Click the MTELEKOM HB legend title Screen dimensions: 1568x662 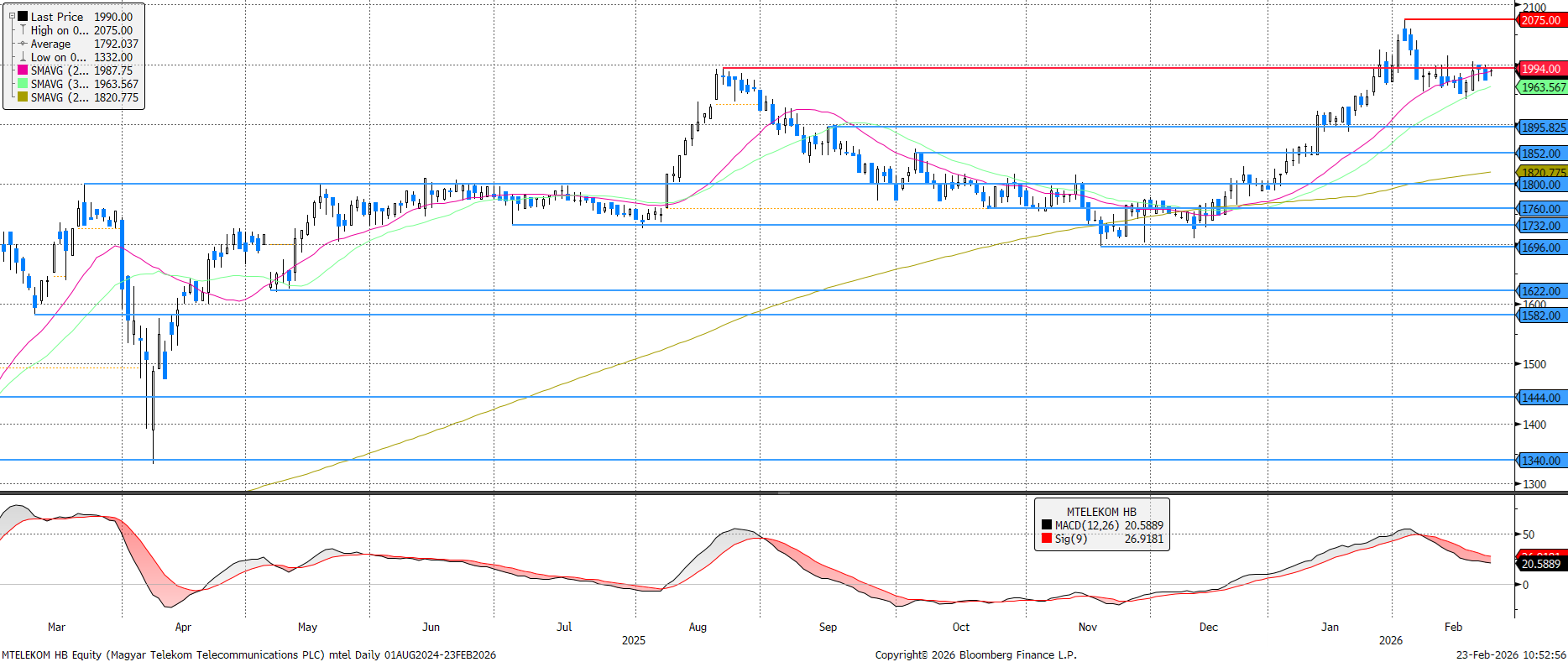tap(1100, 512)
